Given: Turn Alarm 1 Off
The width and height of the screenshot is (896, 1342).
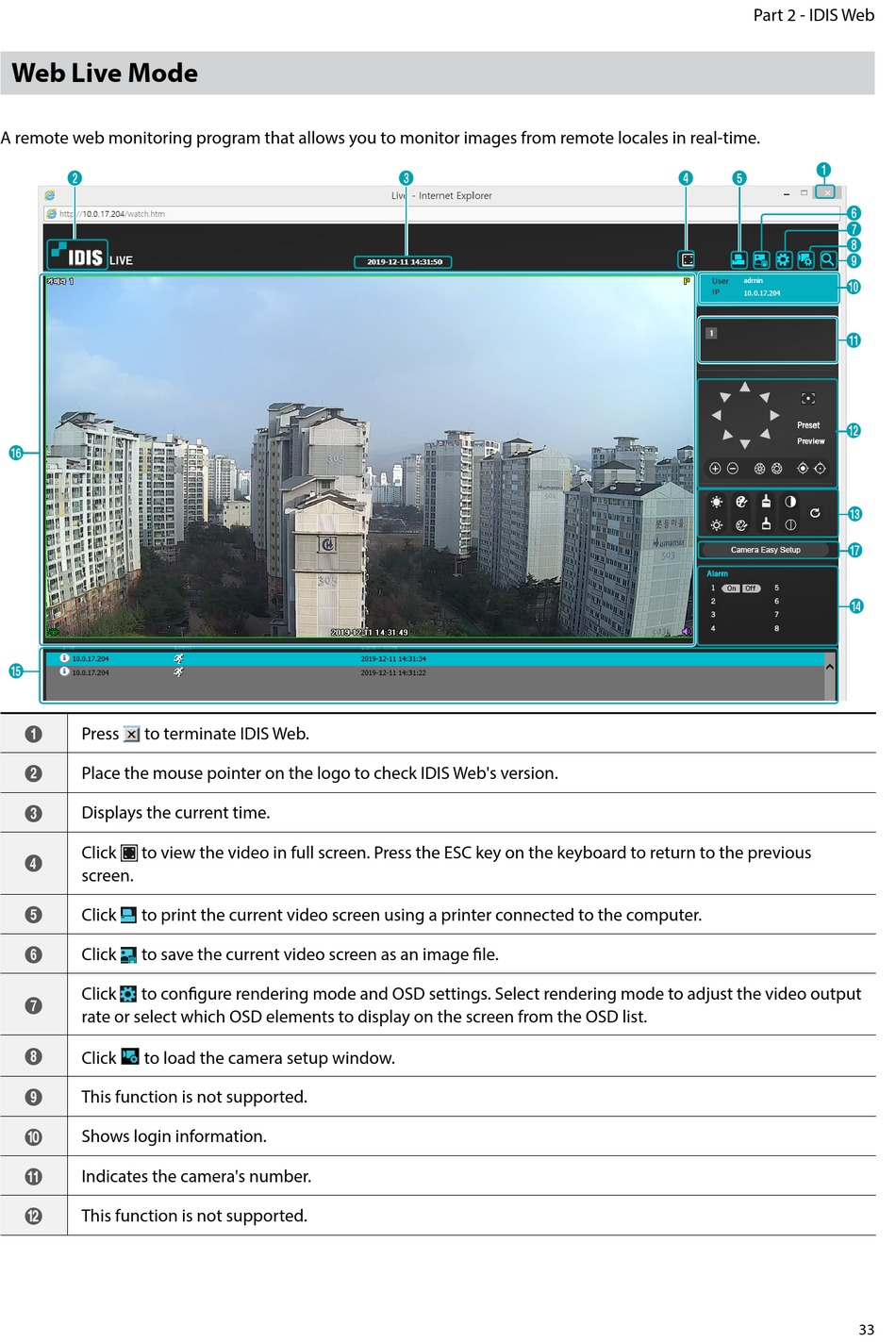Looking at the screenshot, I should [751, 588].
